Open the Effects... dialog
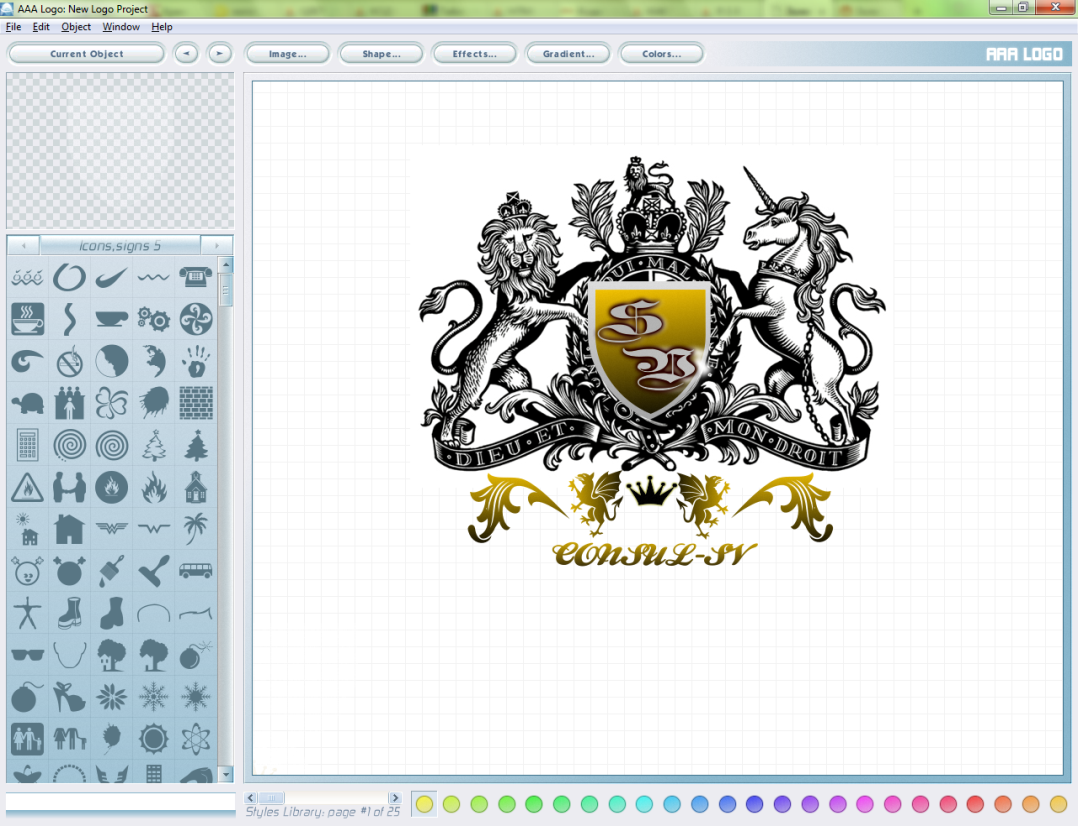The height and width of the screenshot is (826, 1078). (x=474, y=54)
